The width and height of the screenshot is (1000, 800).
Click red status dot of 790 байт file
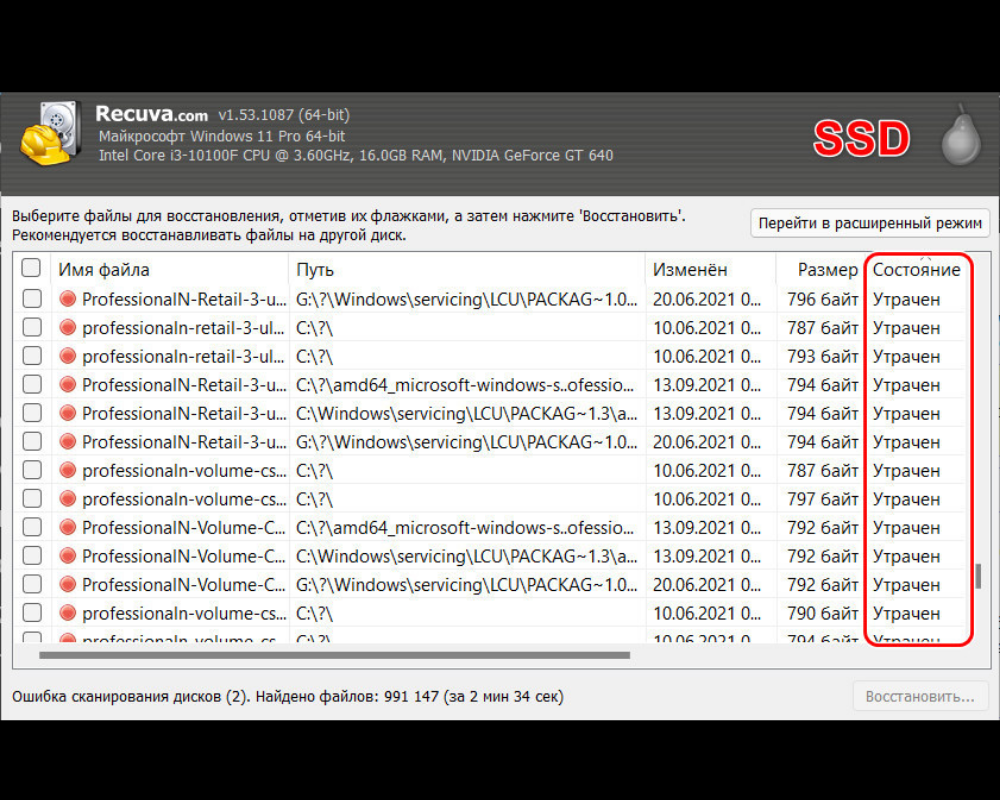68,613
